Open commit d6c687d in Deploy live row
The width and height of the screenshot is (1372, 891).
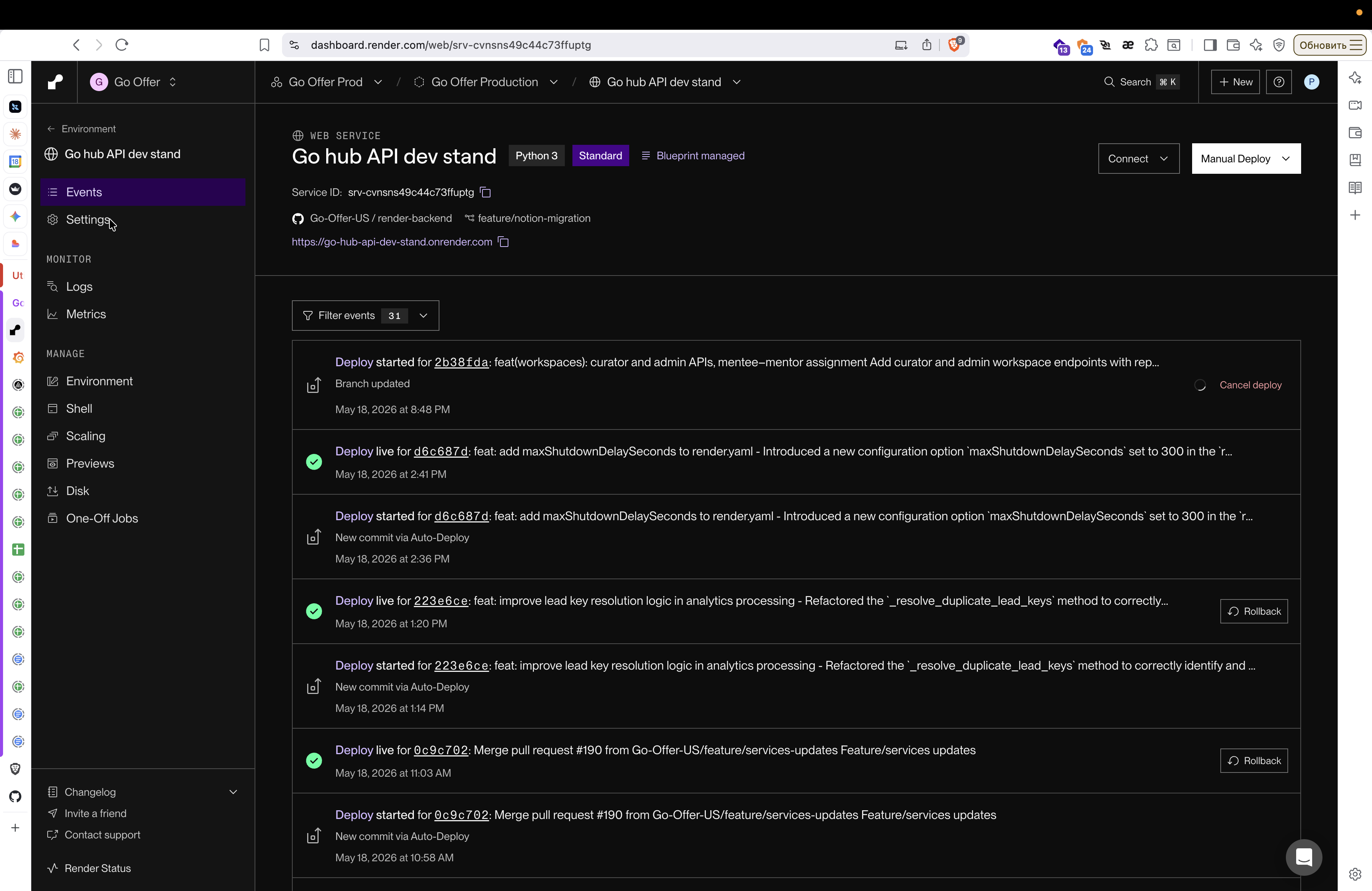pyautogui.click(x=441, y=452)
